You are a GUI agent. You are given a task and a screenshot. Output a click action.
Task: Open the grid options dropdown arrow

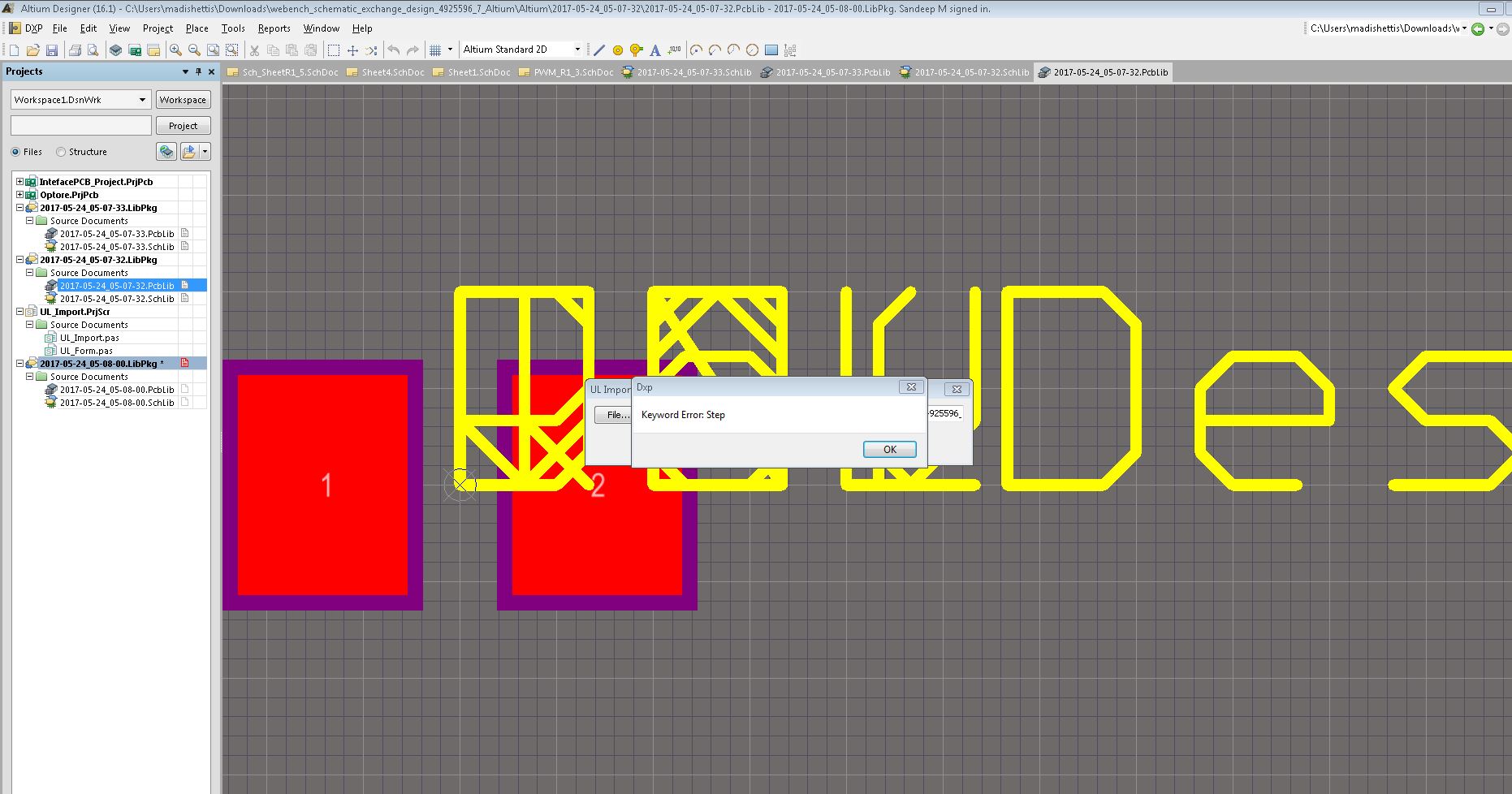[x=450, y=50]
